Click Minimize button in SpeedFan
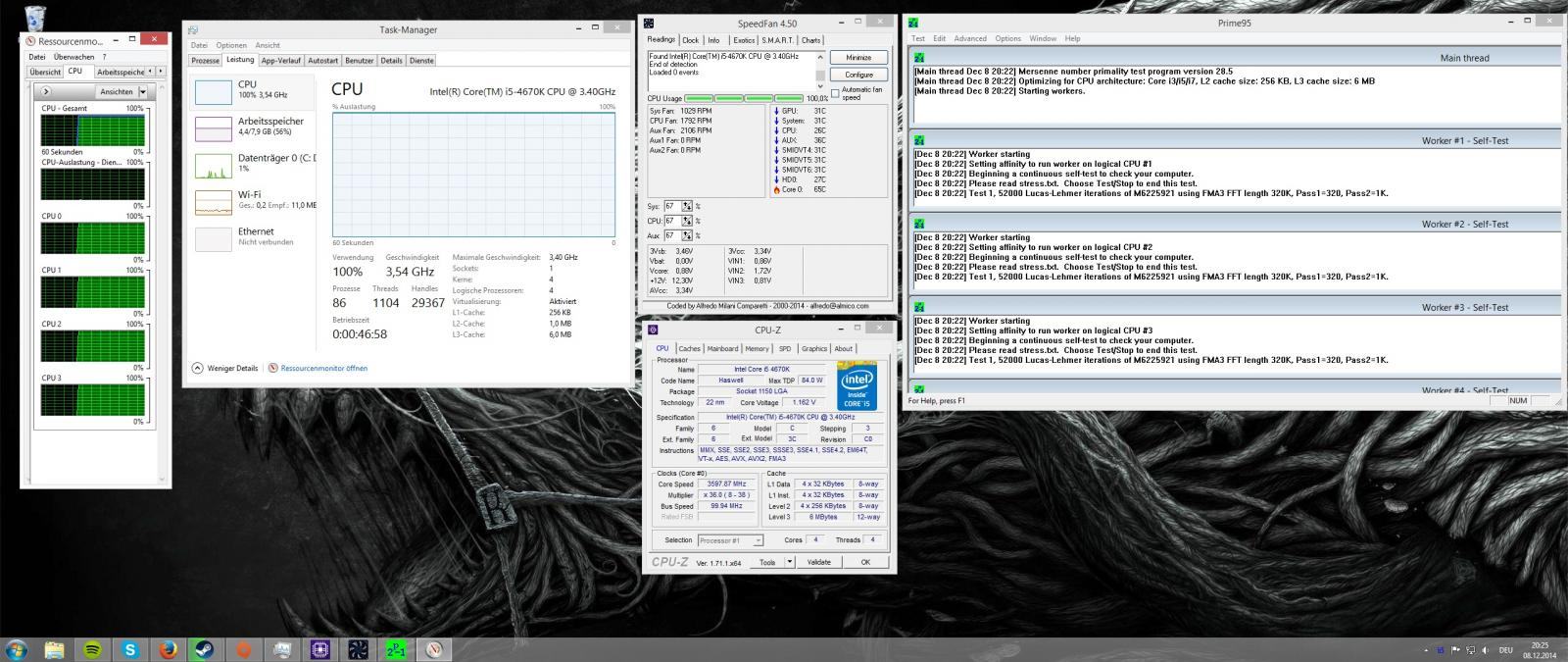Image resolution: width=1568 pixels, height=662 pixels. [858, 58]
